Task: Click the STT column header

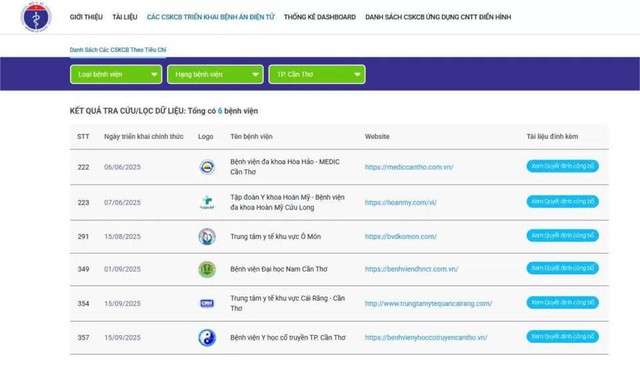Action: pyautogui.click(x=83, y=136)
